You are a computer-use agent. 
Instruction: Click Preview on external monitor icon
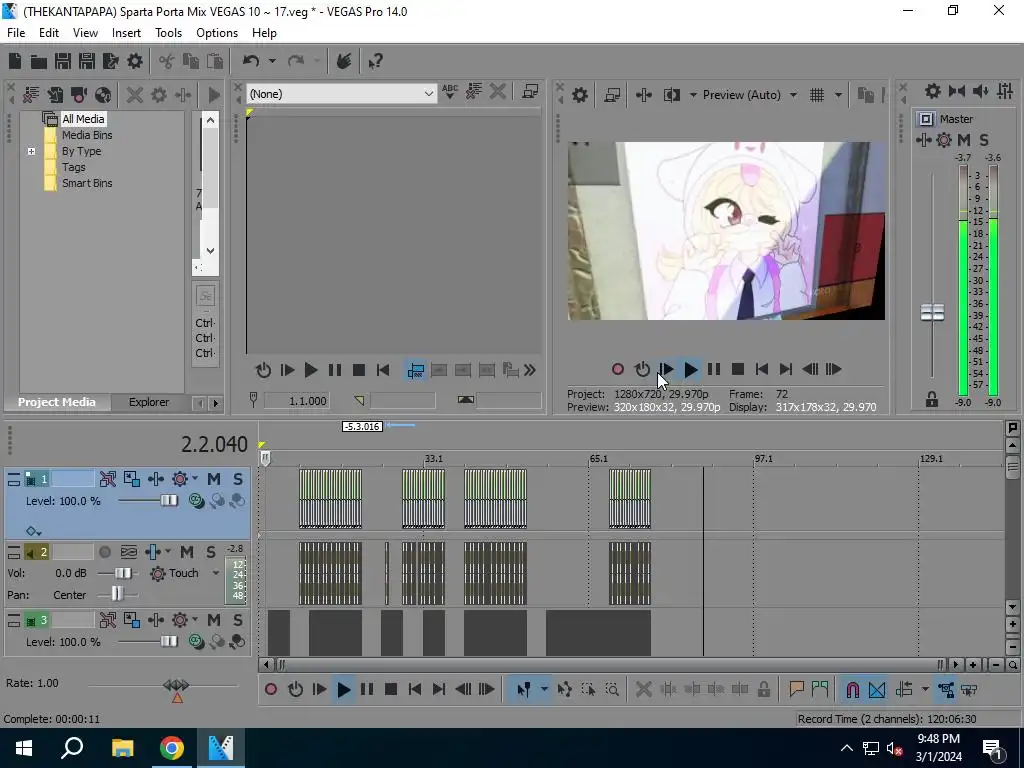[x=612, y=95]
